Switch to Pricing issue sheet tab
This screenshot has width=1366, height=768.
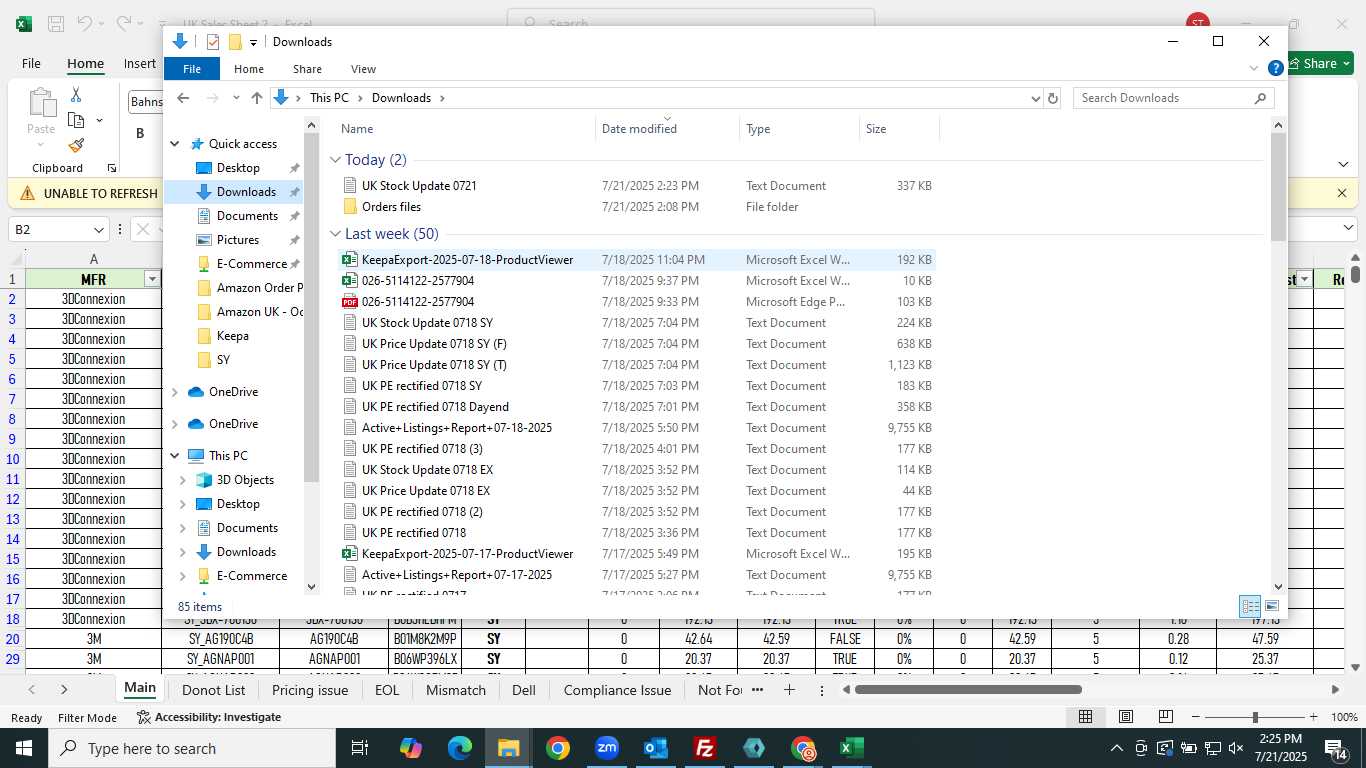[x=310, y=690]
